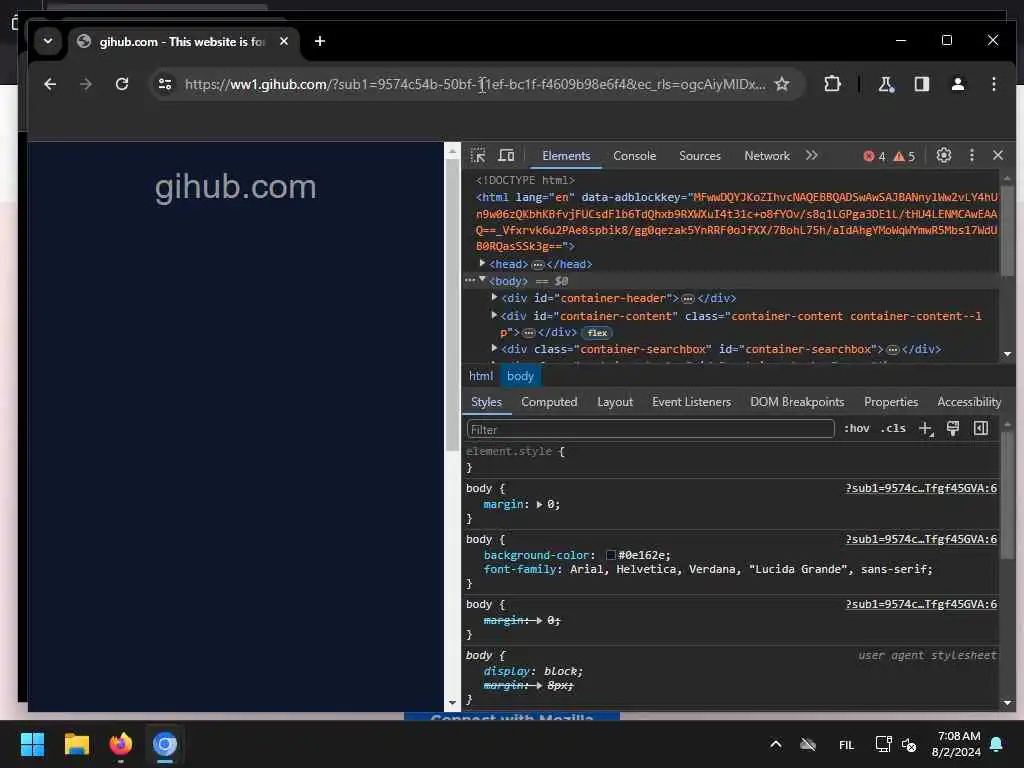
Task: Click ellipsis inside the head element
Action: pos(537,264)
